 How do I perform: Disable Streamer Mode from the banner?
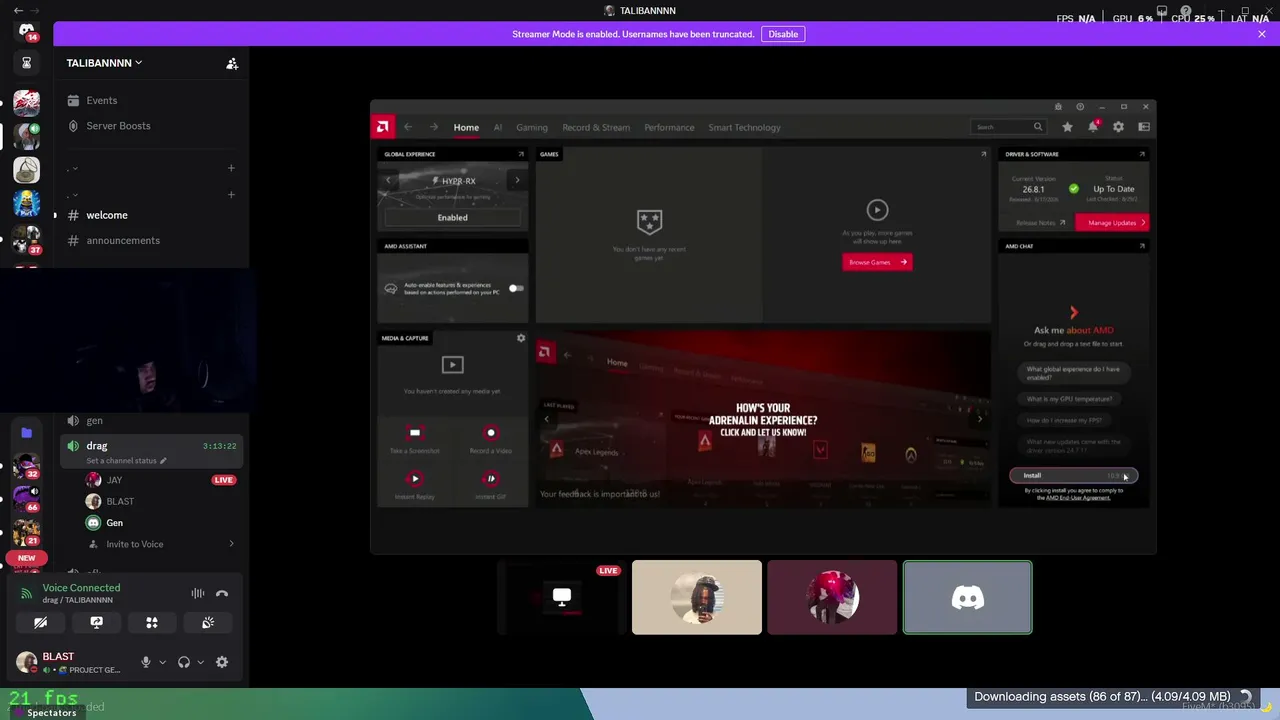click(783, 34)
